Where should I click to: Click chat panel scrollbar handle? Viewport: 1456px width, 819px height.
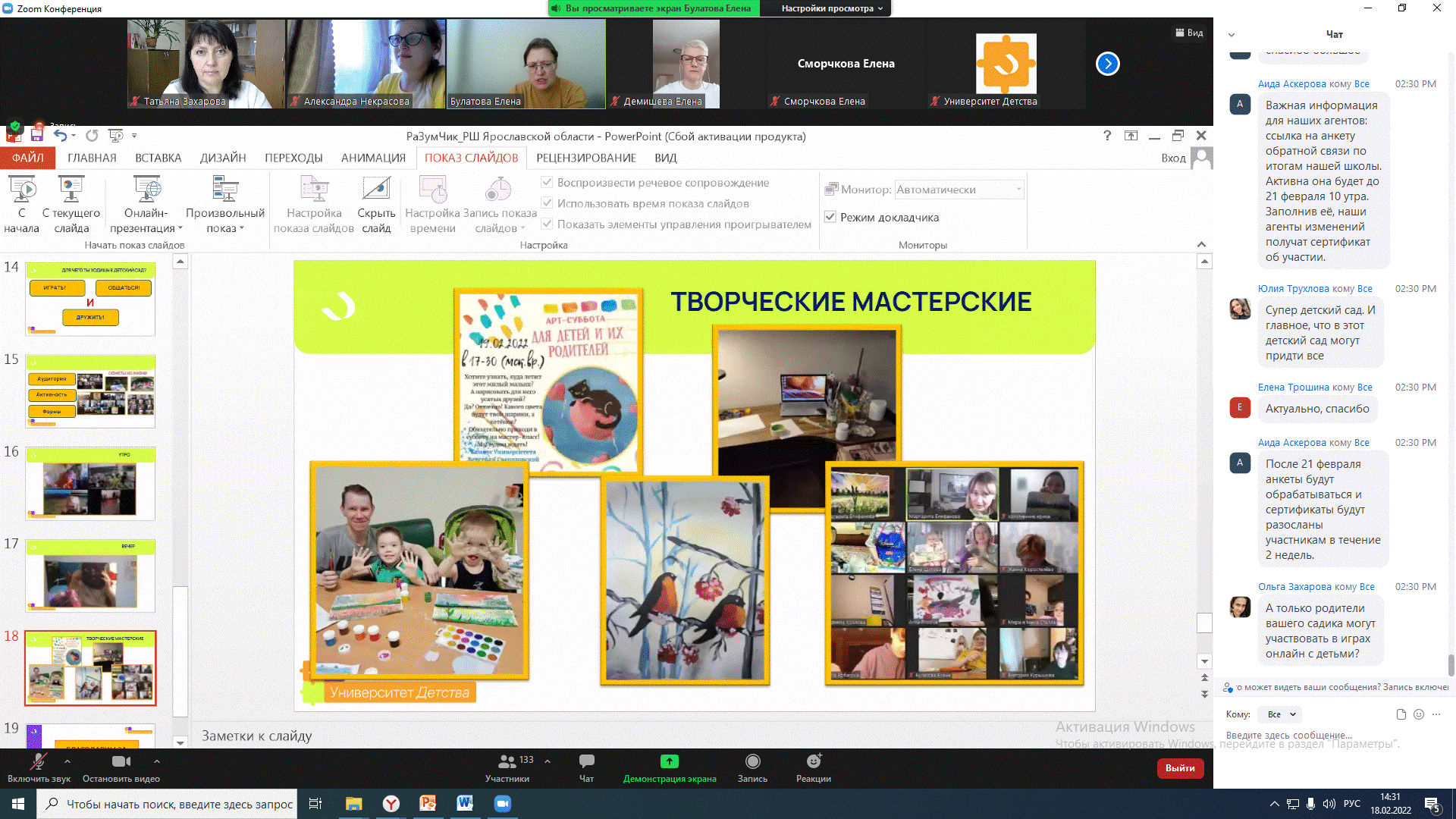1451,665
